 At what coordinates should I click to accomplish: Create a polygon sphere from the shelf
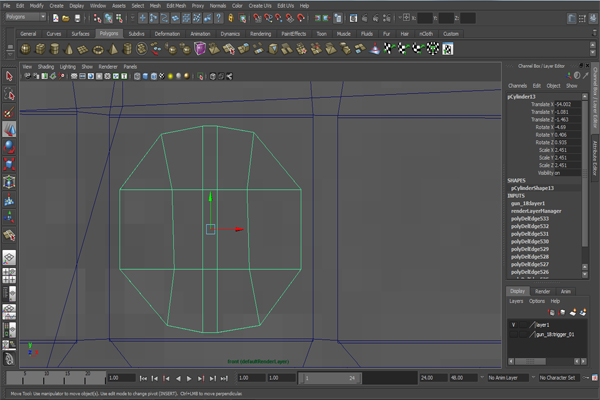click(25, 49)
